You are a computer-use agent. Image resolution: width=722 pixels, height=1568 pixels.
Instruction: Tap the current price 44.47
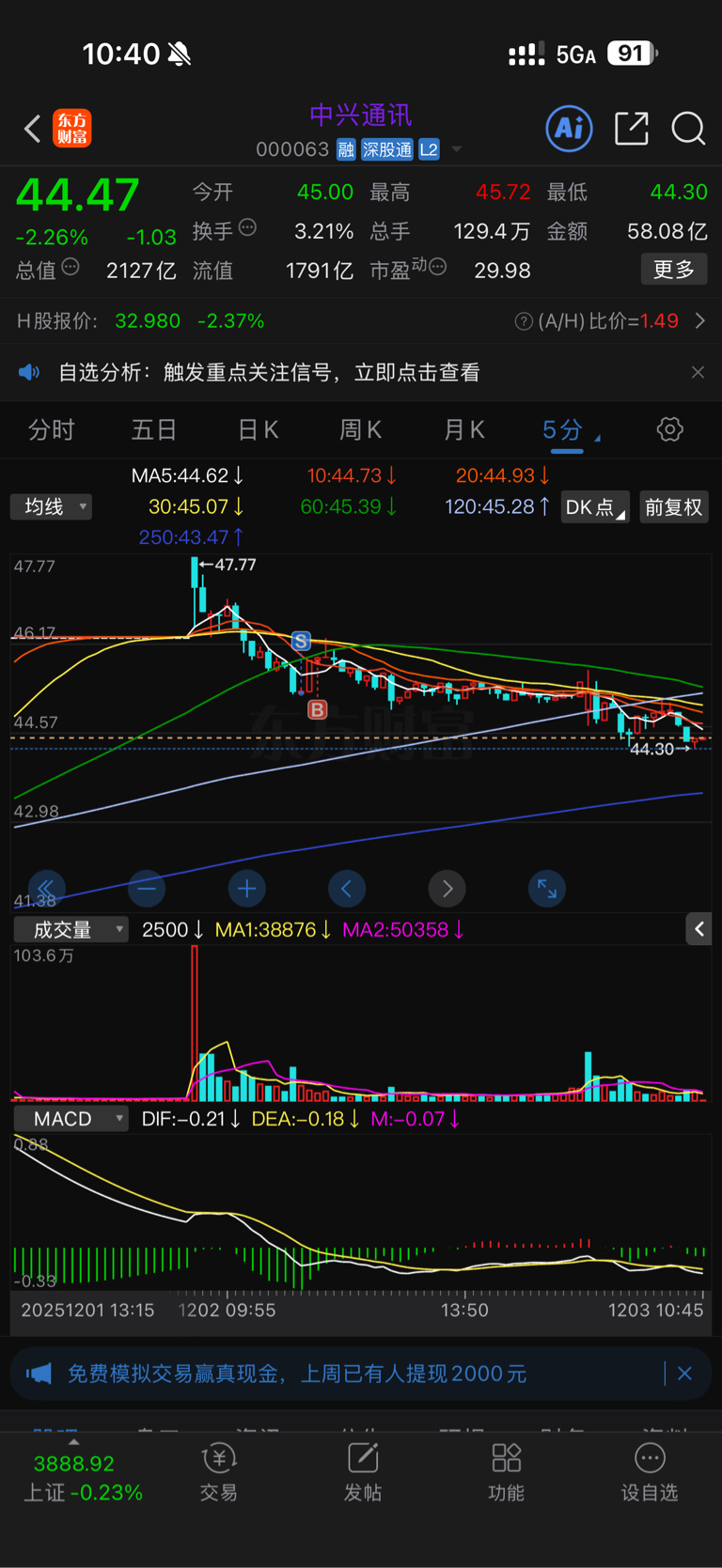click(x=78, y=195)
